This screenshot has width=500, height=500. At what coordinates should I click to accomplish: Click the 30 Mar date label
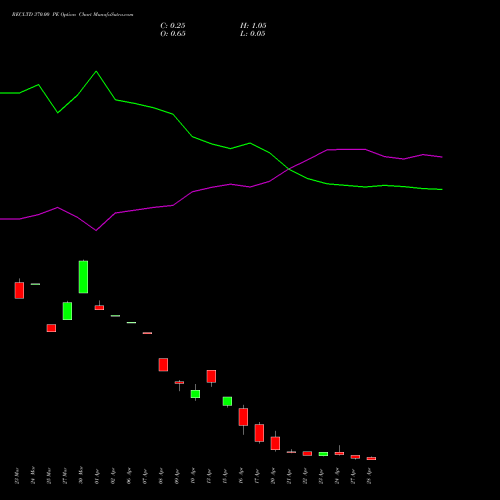click(81, 476)
